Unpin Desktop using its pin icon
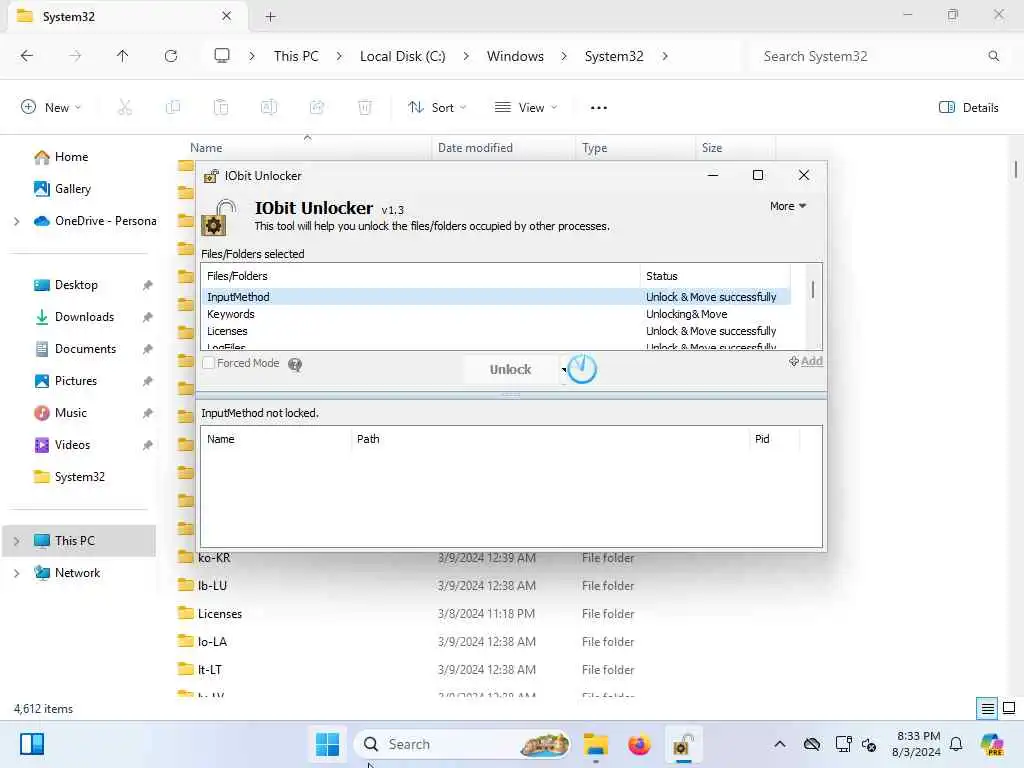Viewport: 1024px width, 768px height. click(148, 285)
